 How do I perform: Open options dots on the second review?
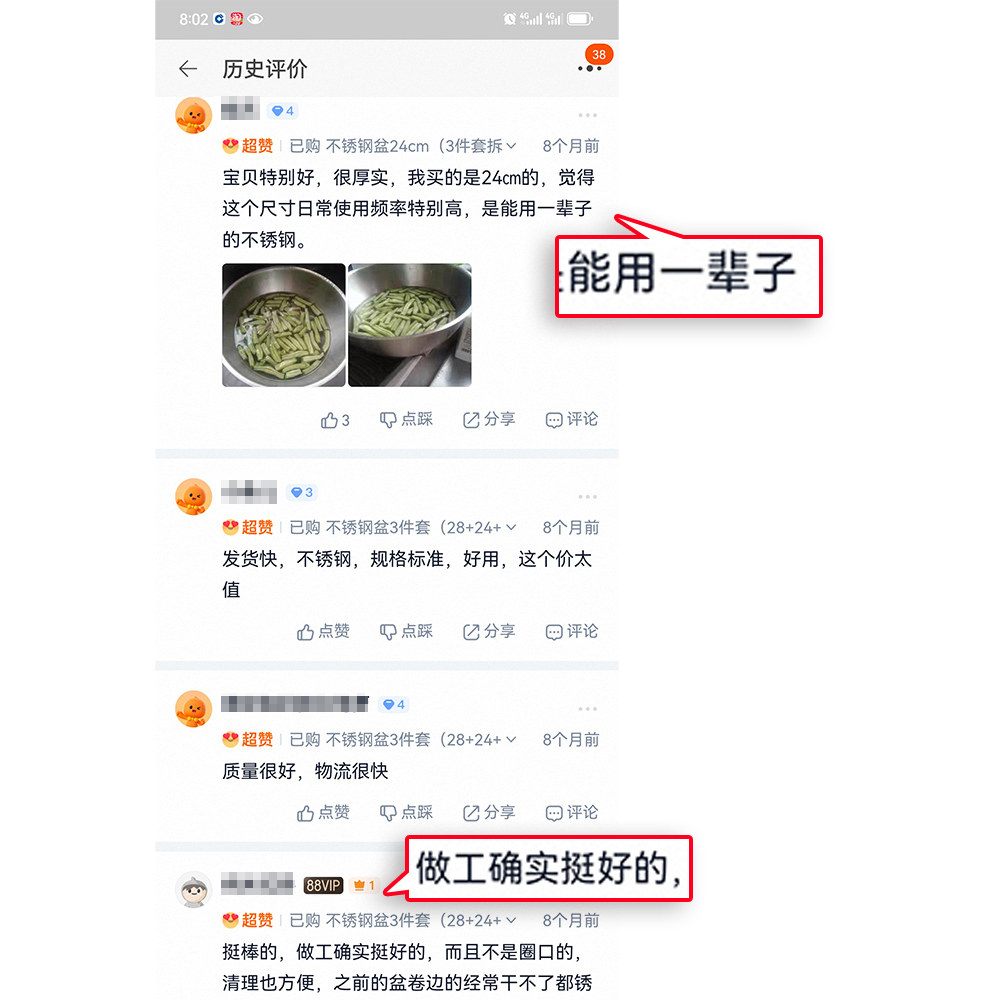pyautogui.click(x=587, y=497)
